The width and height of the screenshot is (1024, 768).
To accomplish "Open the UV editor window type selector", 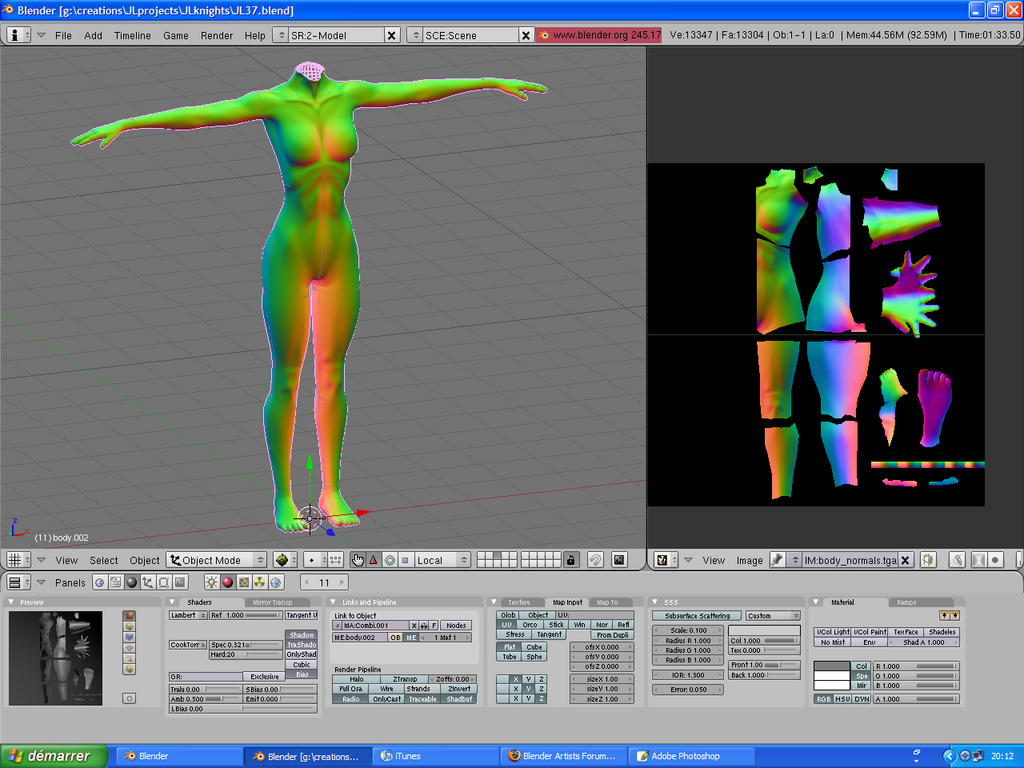I will click(x=665, y=560).
